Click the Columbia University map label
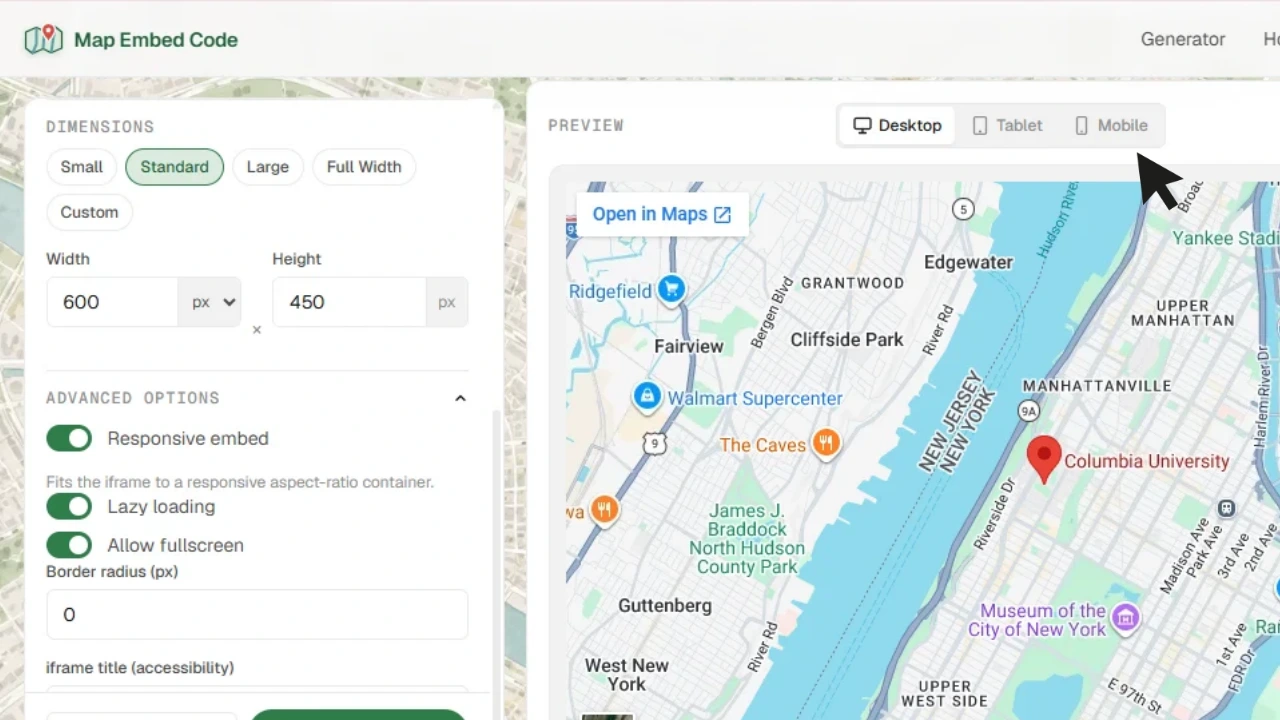 click(x=1146, y=461)
